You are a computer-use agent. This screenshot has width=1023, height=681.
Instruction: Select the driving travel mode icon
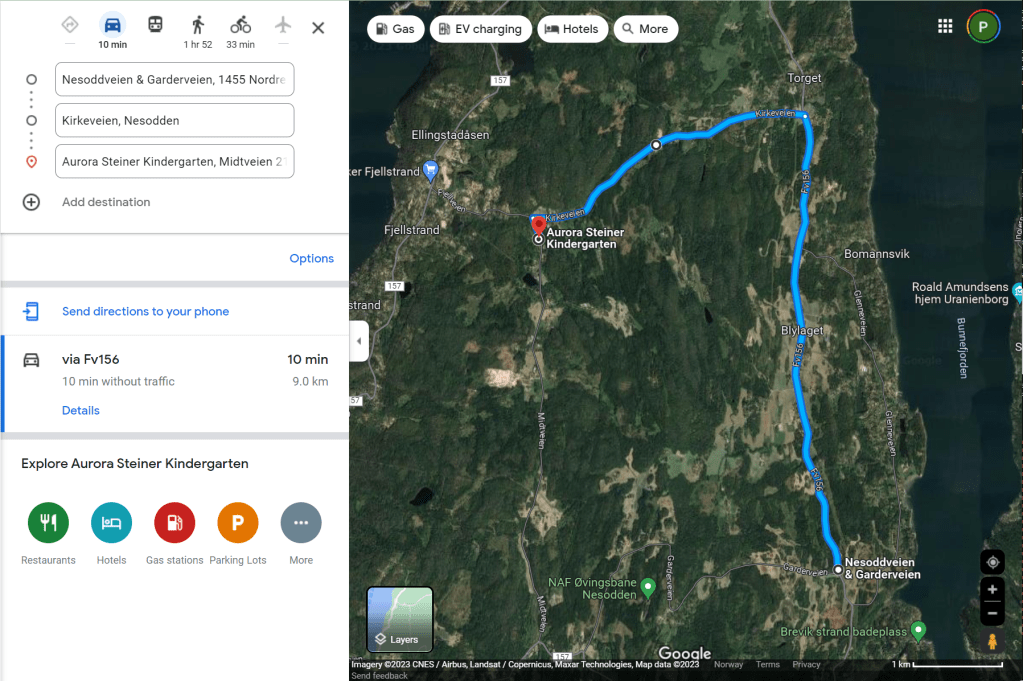(x=112, y=25)
